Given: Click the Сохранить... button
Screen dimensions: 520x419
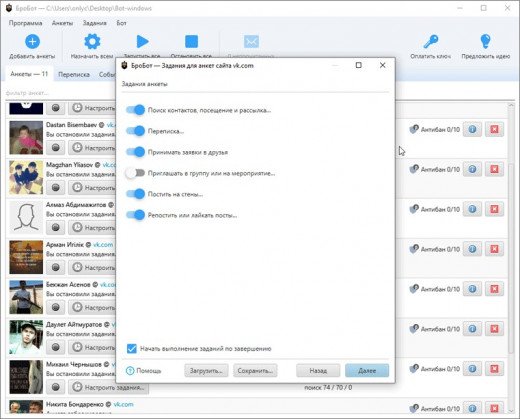Looking at the screenshot, I should pyautogui.click(x=255, y=371).
